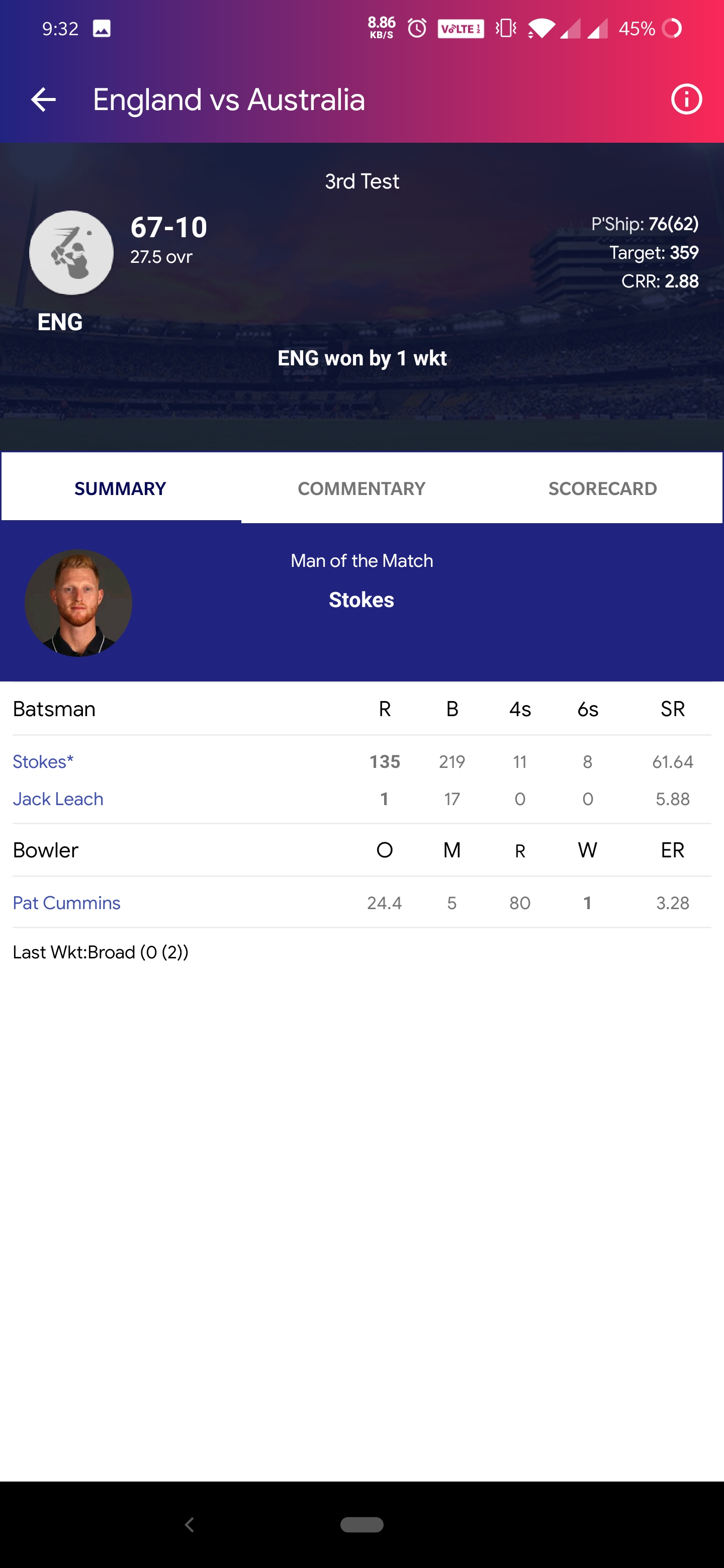Open Stokes batsman profile link
This screenshot has height=1568, width=724.
click(x=43, y=761)
